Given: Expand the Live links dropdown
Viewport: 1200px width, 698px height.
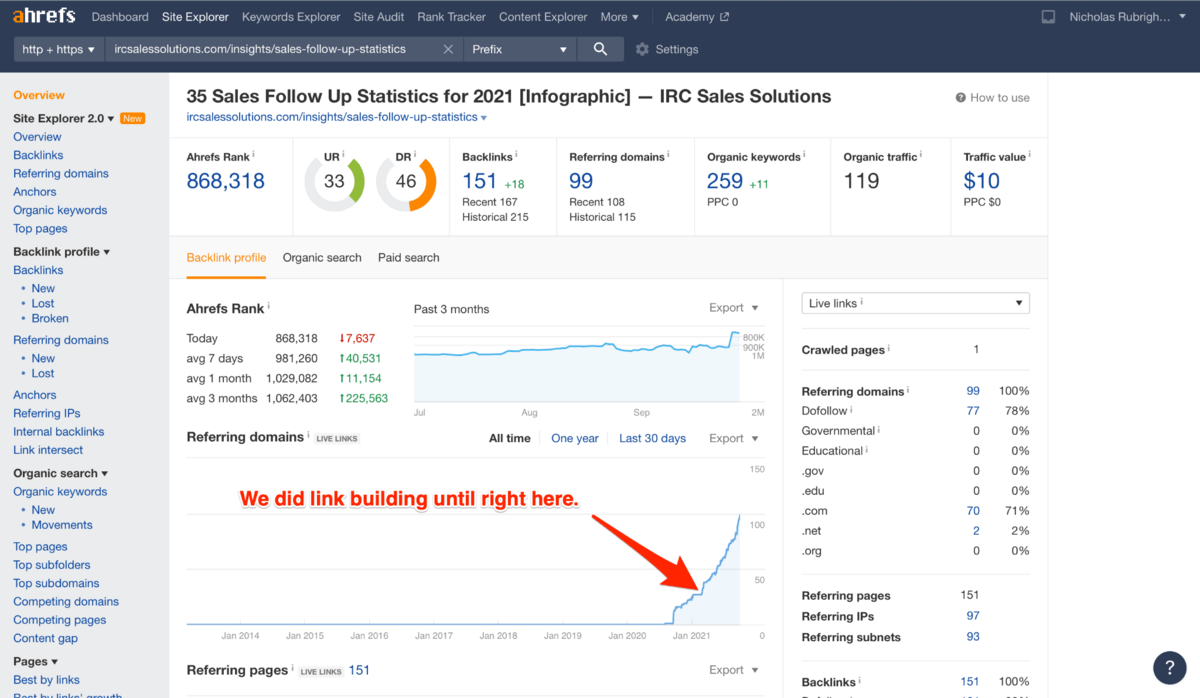Looking at the screenshot, I should (915, 303).
